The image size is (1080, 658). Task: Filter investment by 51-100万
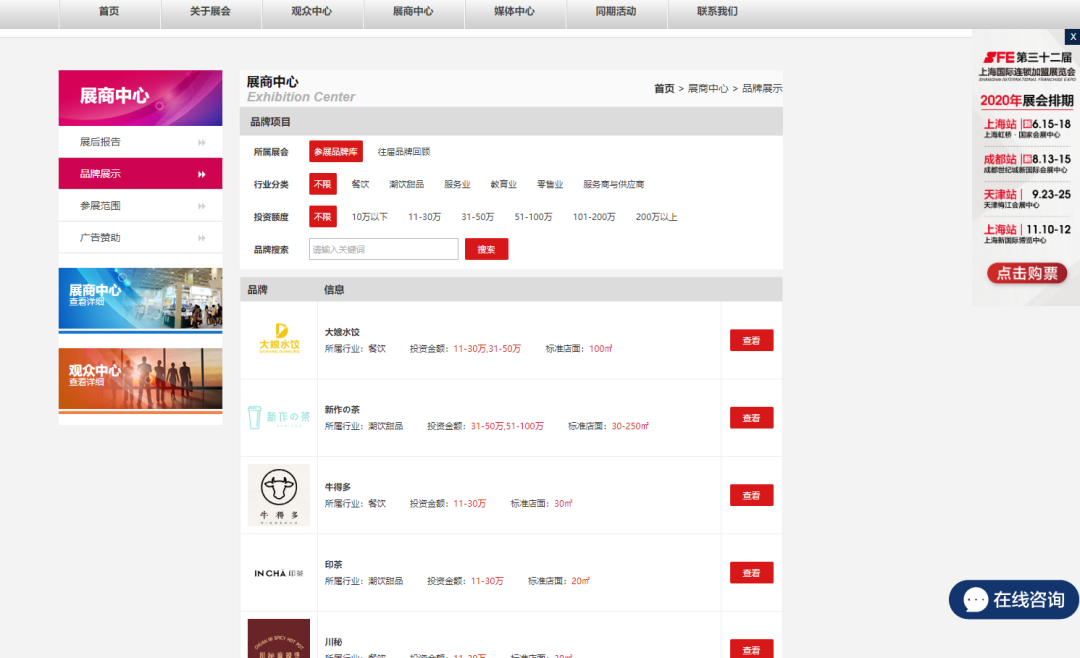pos(533,217)
